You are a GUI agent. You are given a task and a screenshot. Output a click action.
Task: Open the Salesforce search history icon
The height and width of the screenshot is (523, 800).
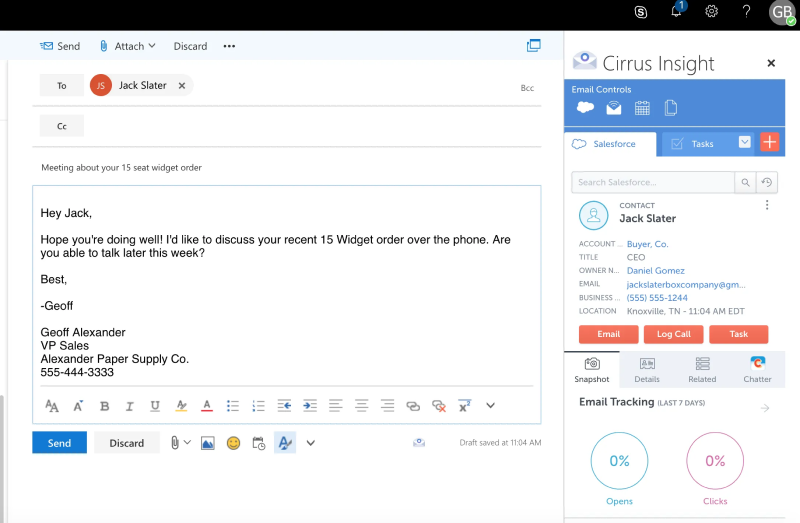pos(766,182)
